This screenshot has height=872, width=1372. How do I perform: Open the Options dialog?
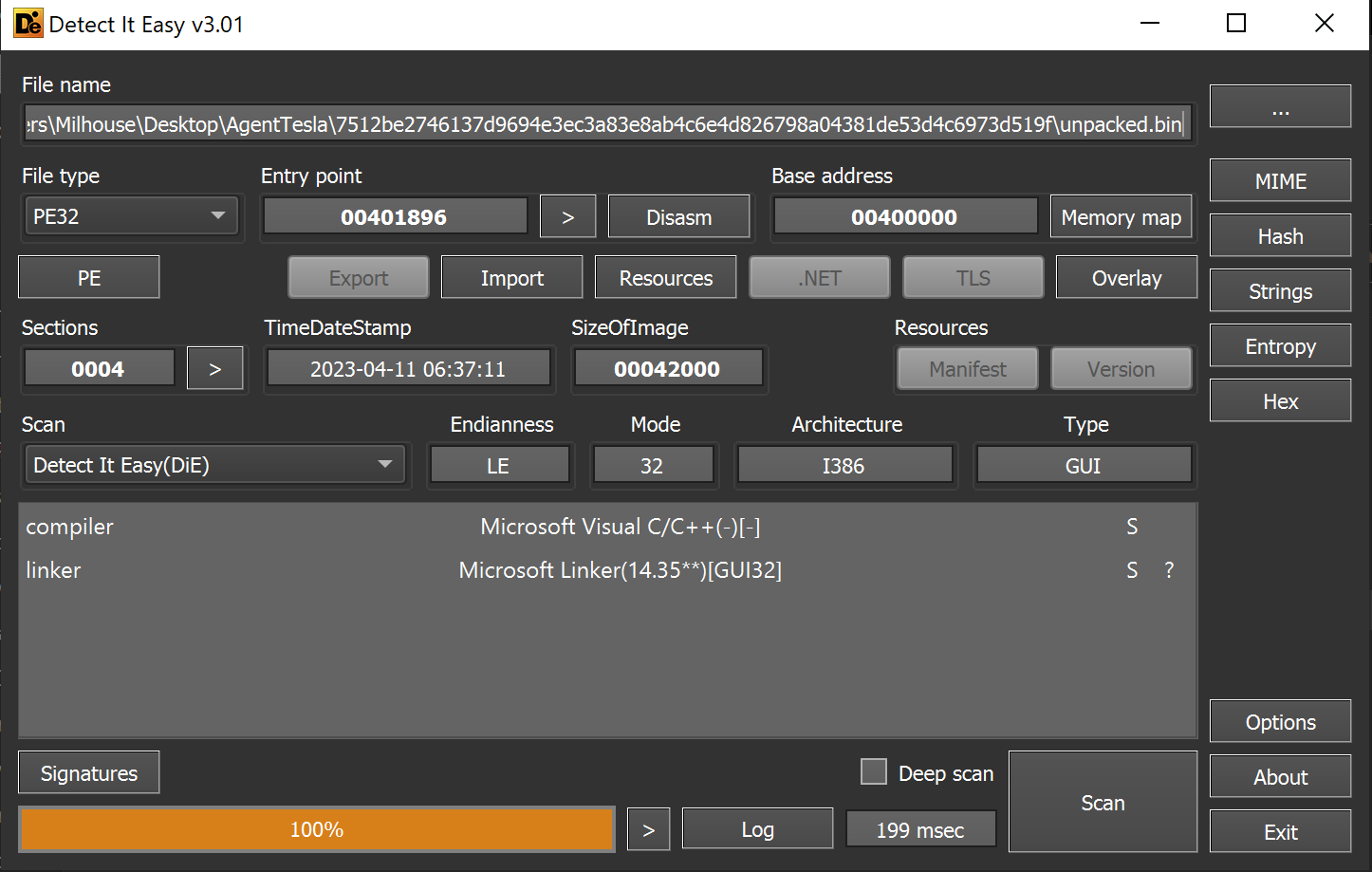1280,721
